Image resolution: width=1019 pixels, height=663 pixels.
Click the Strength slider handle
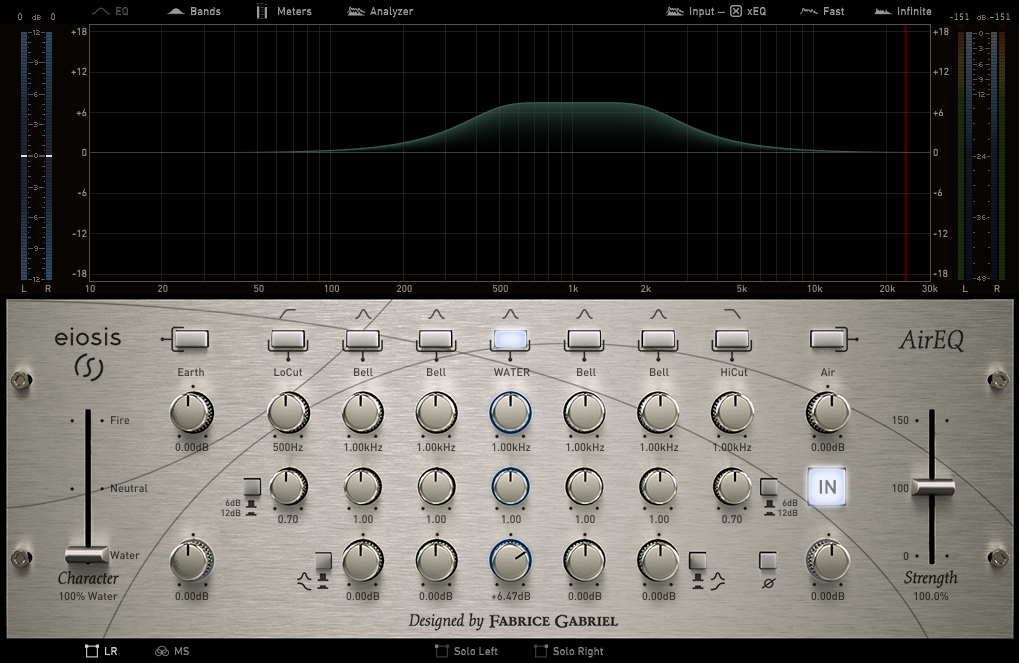pos(932,487)
